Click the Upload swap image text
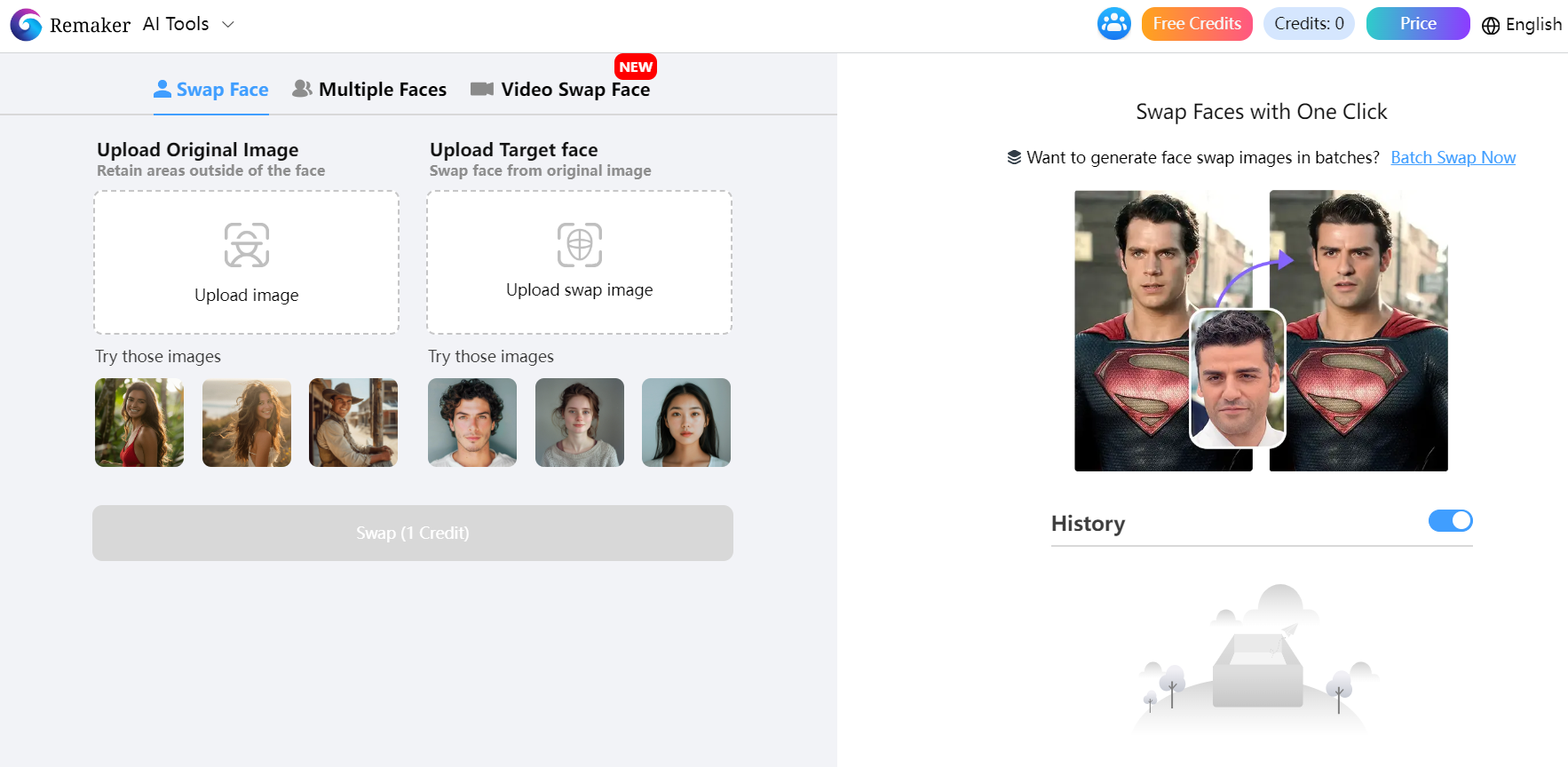The height and width of the screenshot is (767, 1568). [580, 290]
